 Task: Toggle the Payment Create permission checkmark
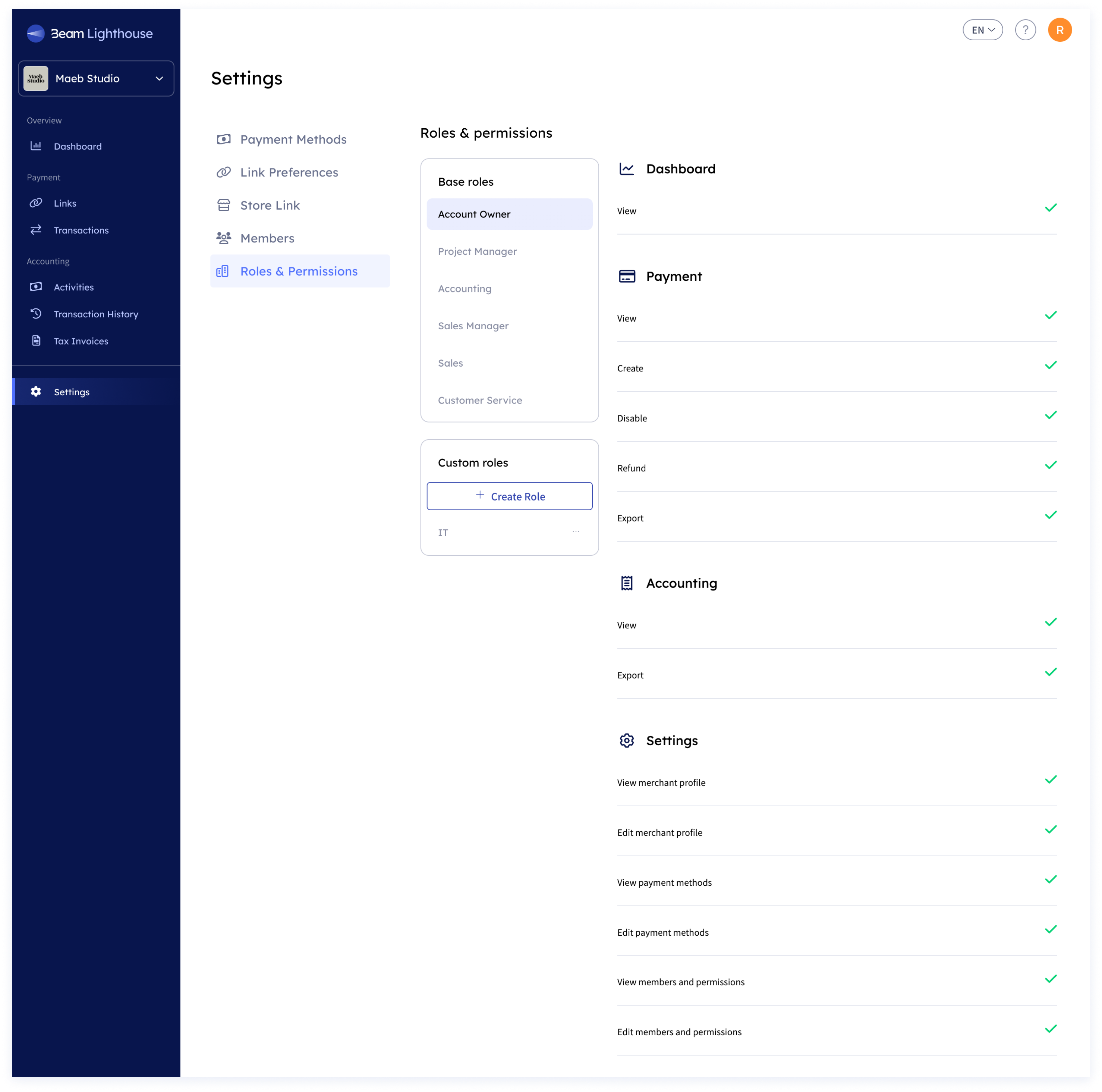click(1051, 365)
